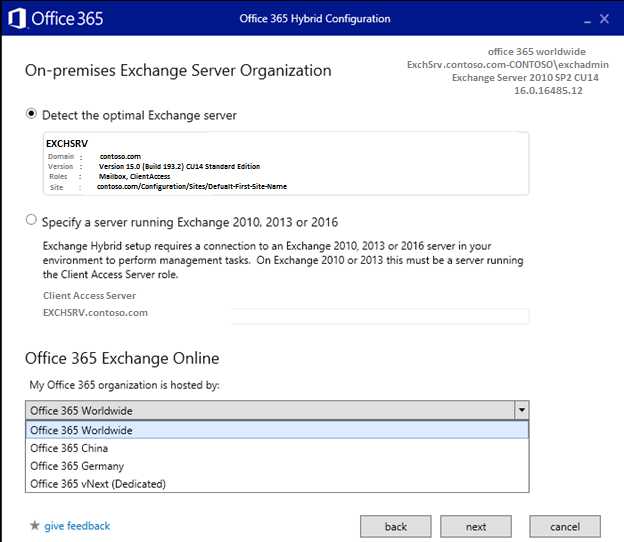Viewport: 624px width, 542px height.
Task: Open the give feedback link
Action: coord(77,526)
